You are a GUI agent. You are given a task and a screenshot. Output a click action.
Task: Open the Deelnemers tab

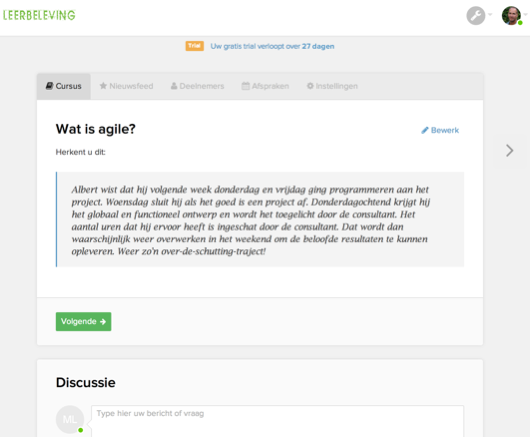click(197, 86)
